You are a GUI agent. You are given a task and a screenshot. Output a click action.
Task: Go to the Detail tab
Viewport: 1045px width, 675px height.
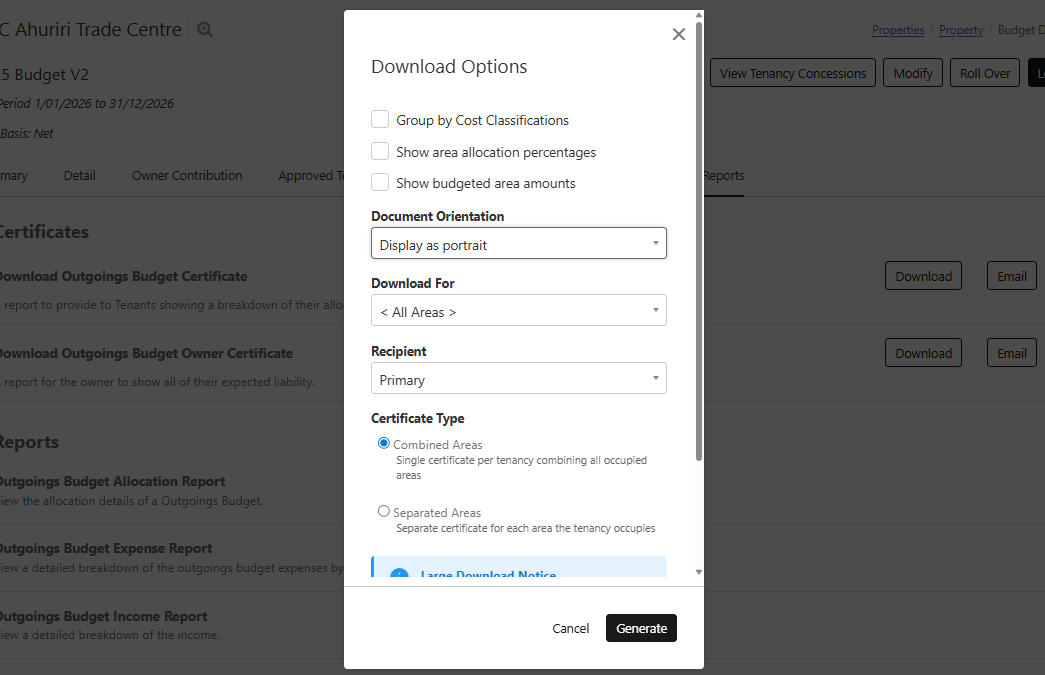point(80,176)
